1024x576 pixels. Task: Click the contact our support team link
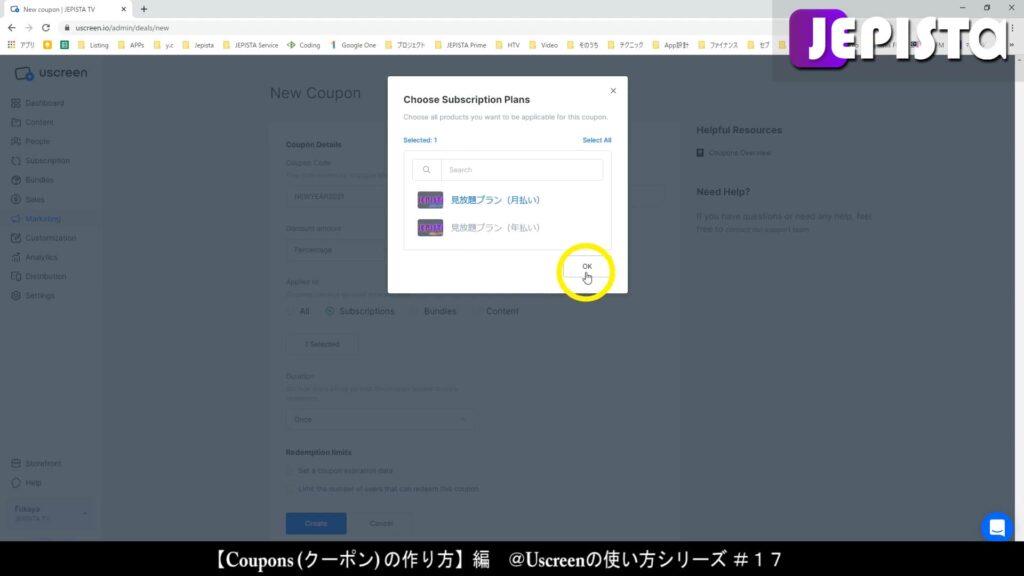click(767, 230)
